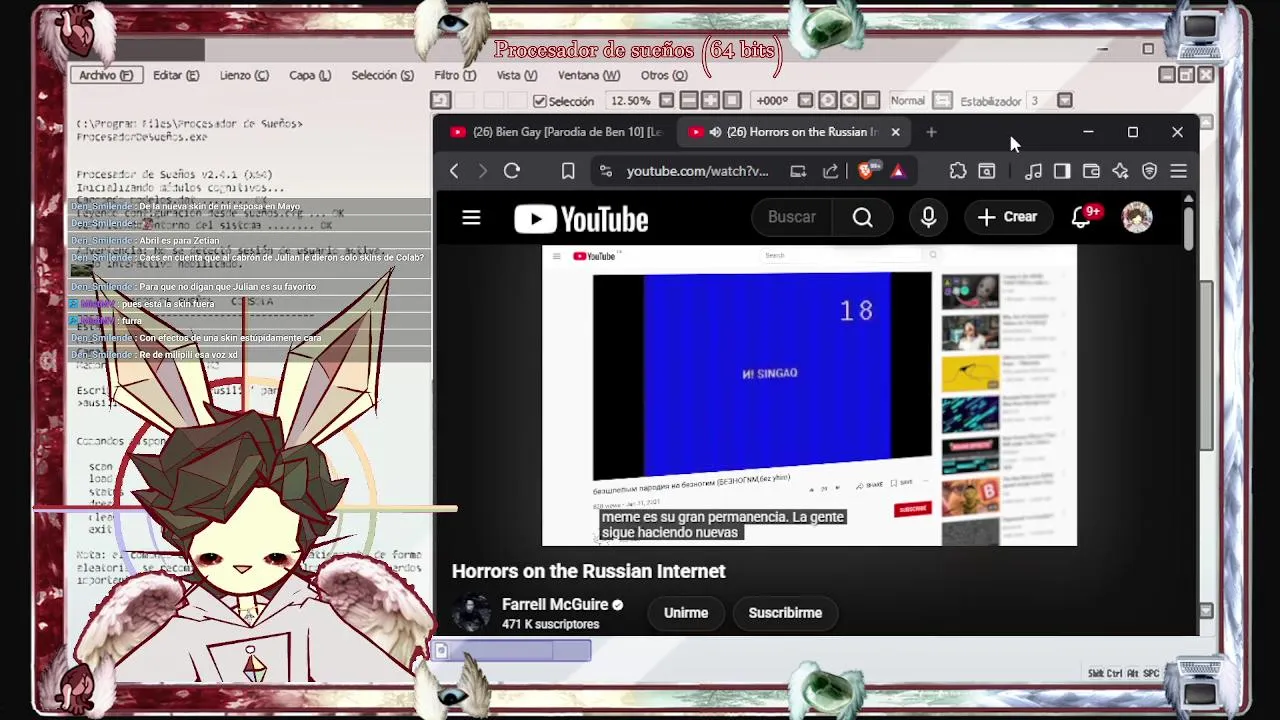
Task: Rotate the canvas clockwise
Action: coord(849,100)
